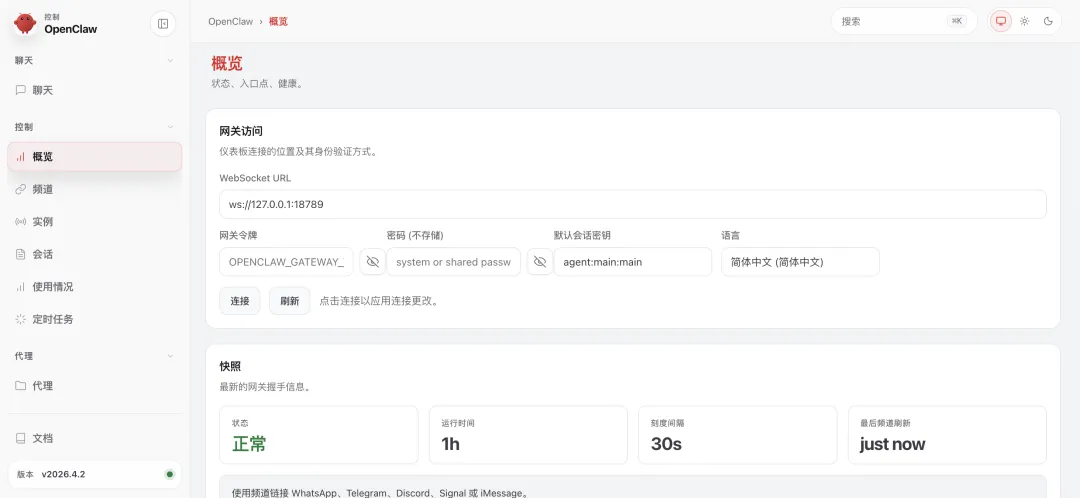Switch to dark theme moon icon

pos(1048,21)
